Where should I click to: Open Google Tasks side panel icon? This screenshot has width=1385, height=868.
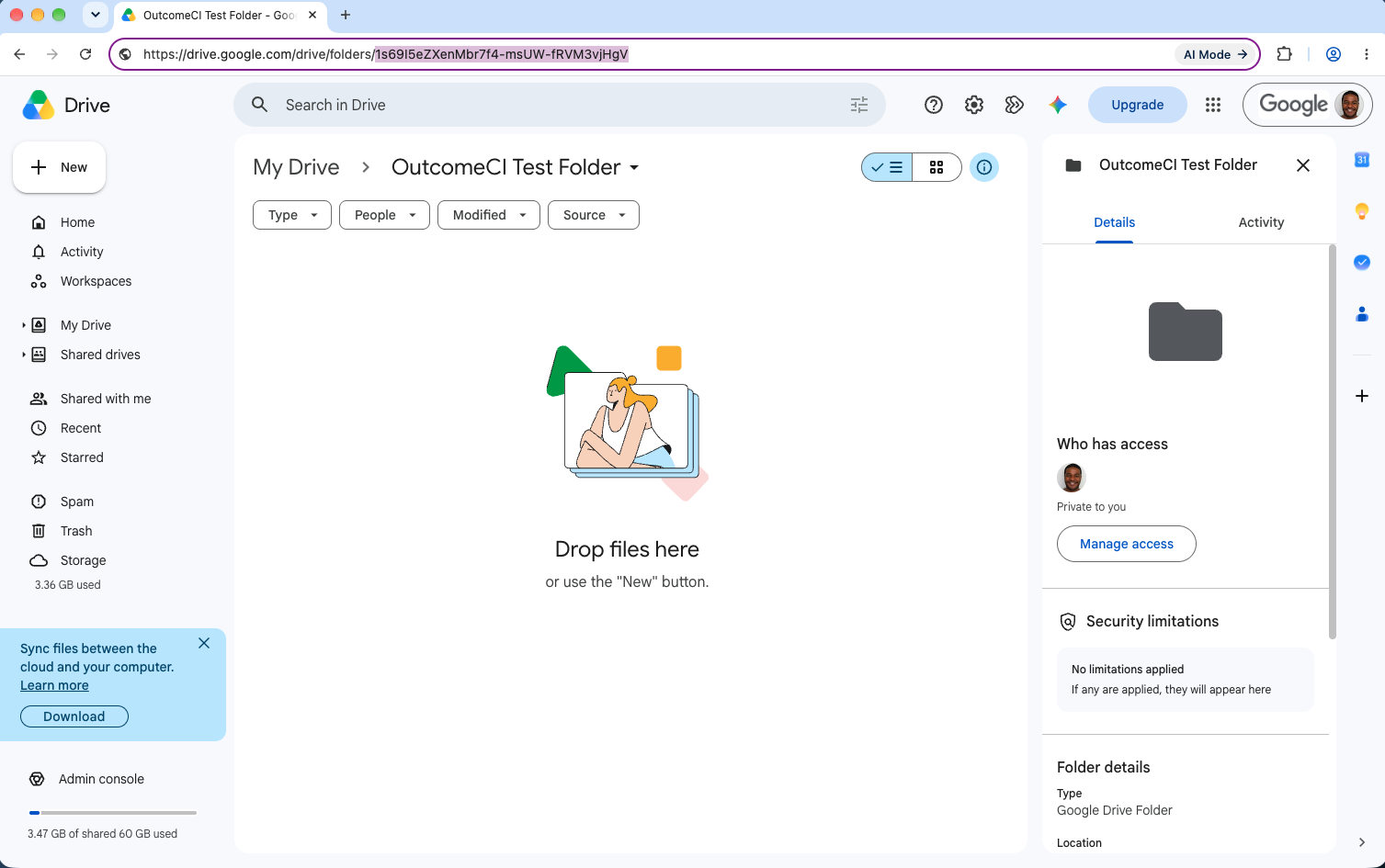(1362, 263)
